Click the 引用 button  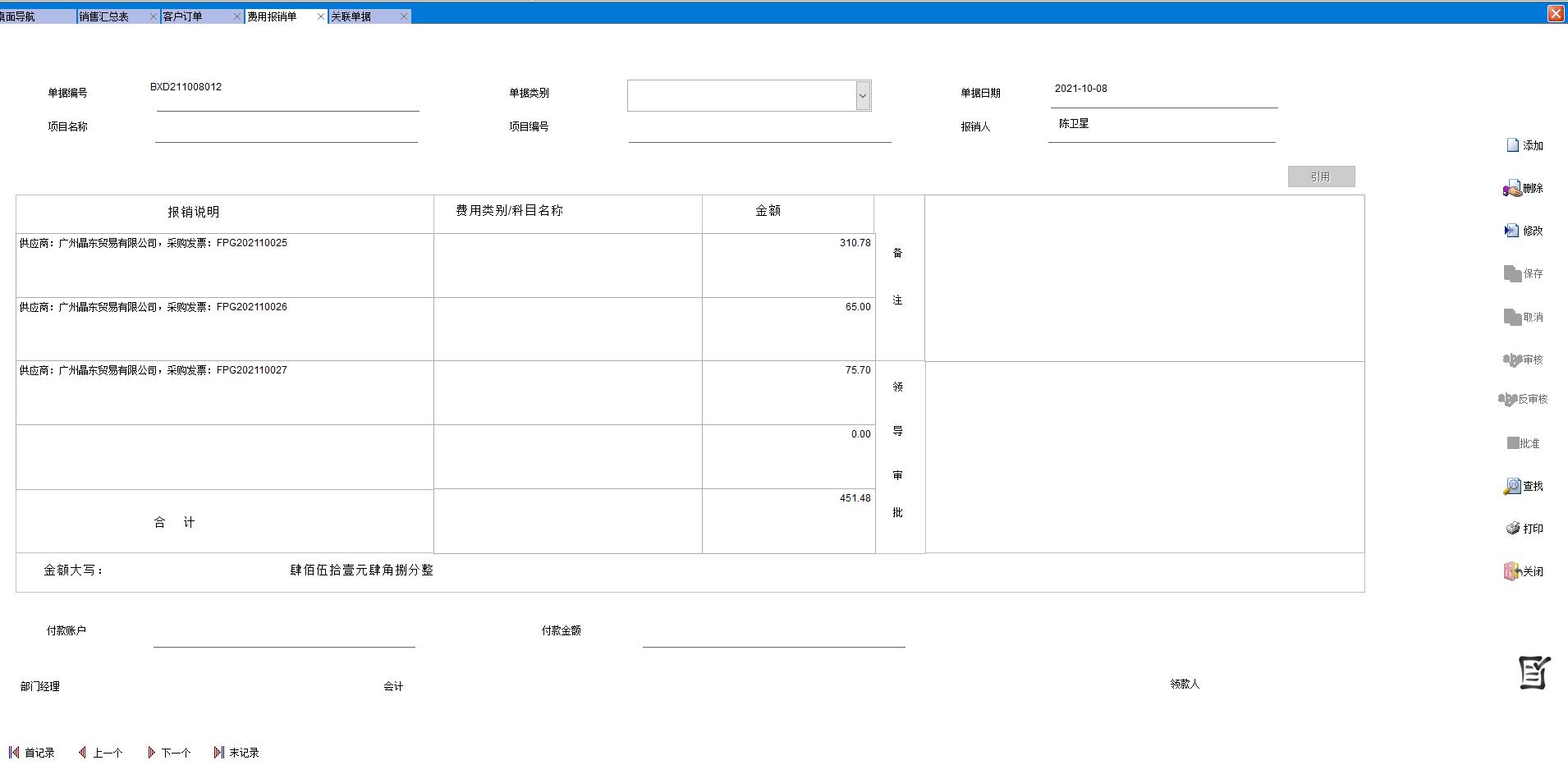[1321, 176]
